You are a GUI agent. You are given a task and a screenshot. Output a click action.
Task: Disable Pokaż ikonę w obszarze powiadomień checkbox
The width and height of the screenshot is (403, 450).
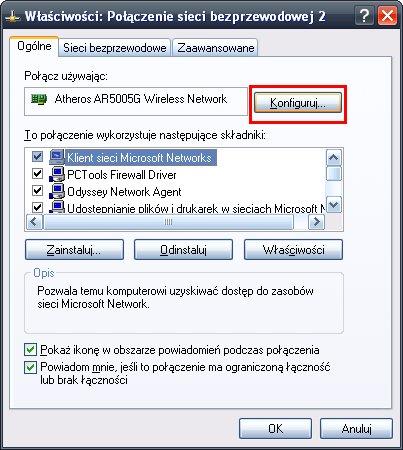tap(30, 350)
